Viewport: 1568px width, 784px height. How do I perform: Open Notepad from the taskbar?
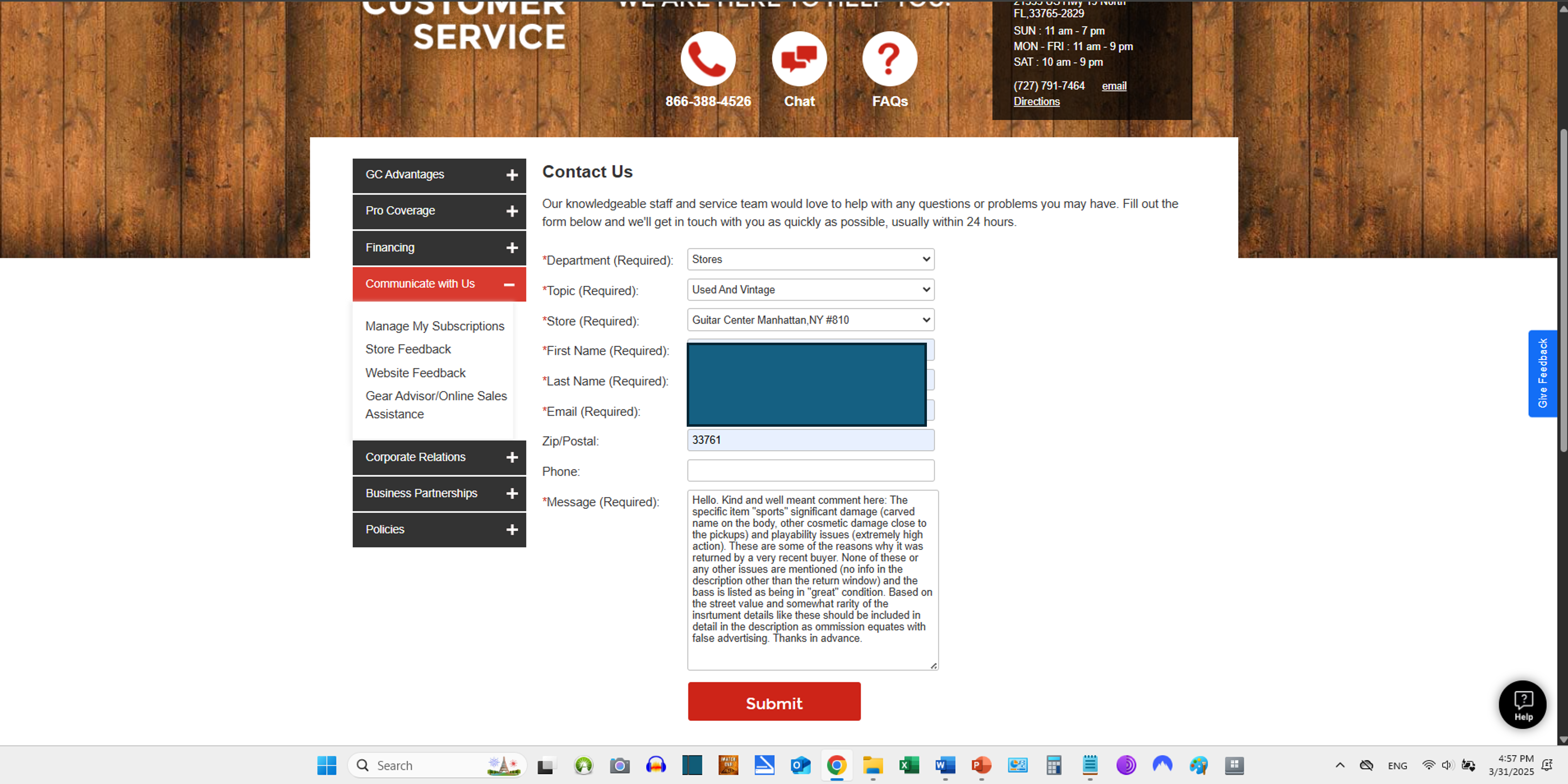[1090, 765]
